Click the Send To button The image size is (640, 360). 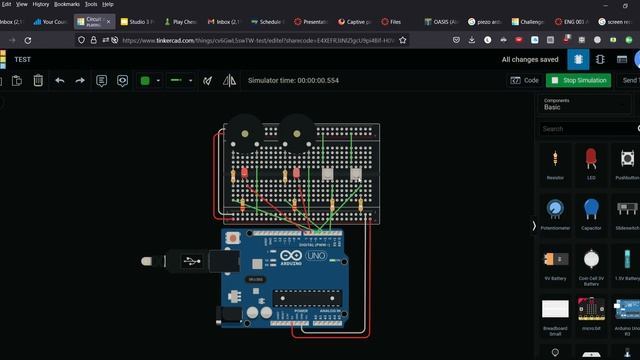point(629,80)
